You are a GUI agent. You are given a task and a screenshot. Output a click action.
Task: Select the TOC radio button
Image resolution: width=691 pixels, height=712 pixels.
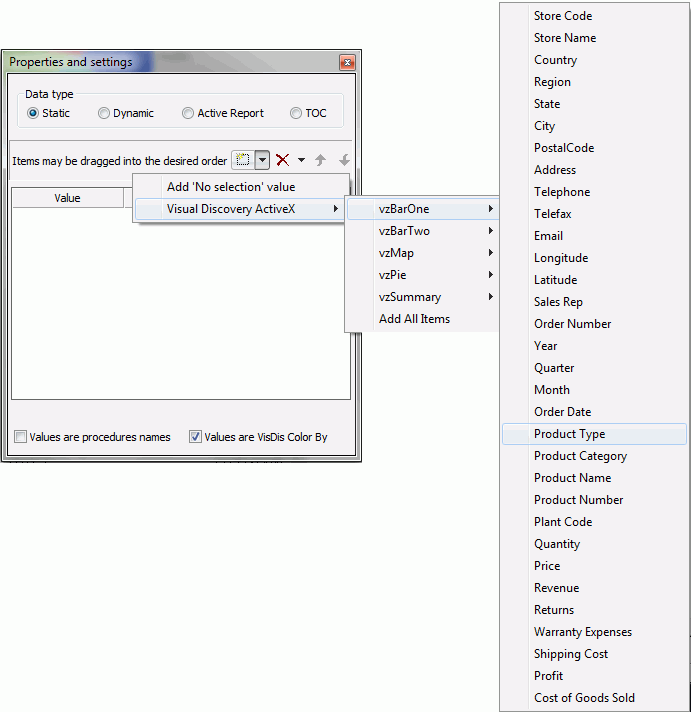pyautogui.click(x=296, y=113)
